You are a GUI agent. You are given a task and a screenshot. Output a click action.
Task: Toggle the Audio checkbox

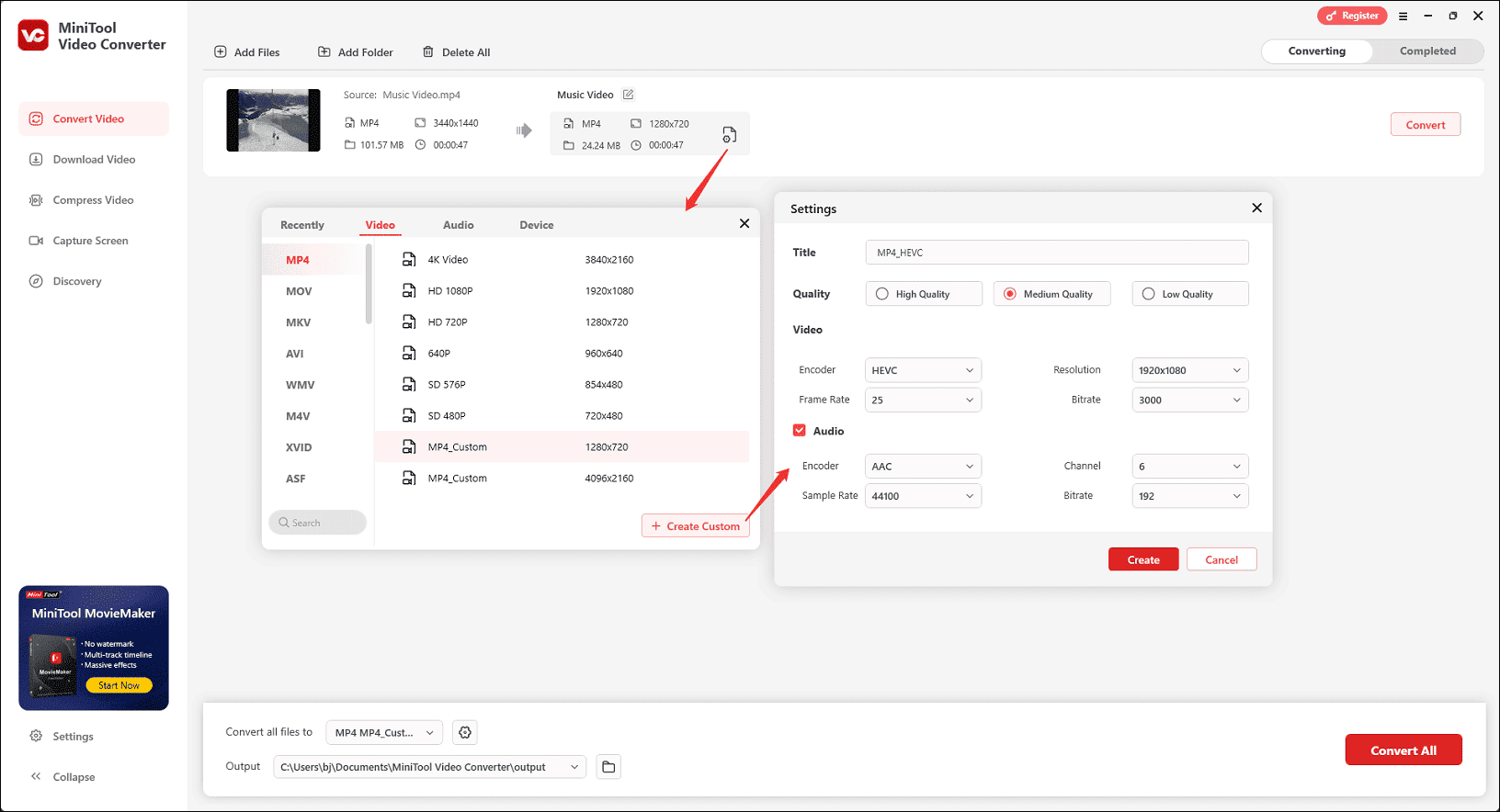tap(800, 430)
